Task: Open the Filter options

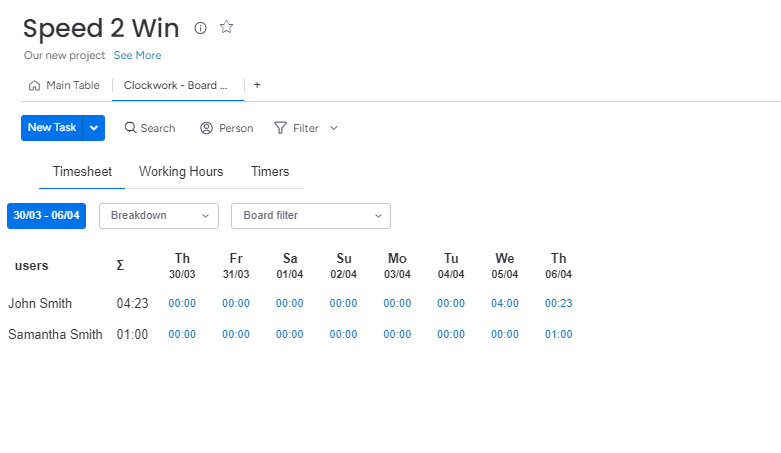Action: pos(297,128)
